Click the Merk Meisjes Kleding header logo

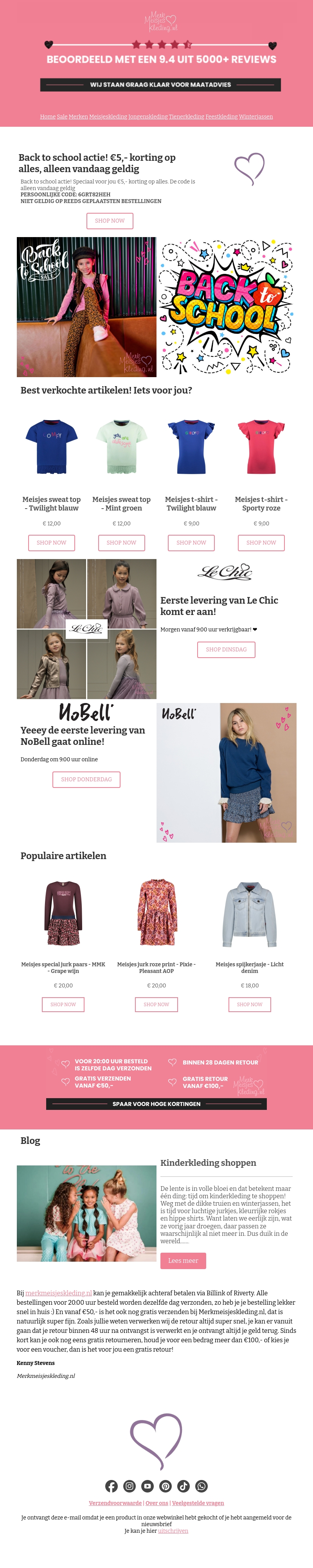tap(160, 22)
